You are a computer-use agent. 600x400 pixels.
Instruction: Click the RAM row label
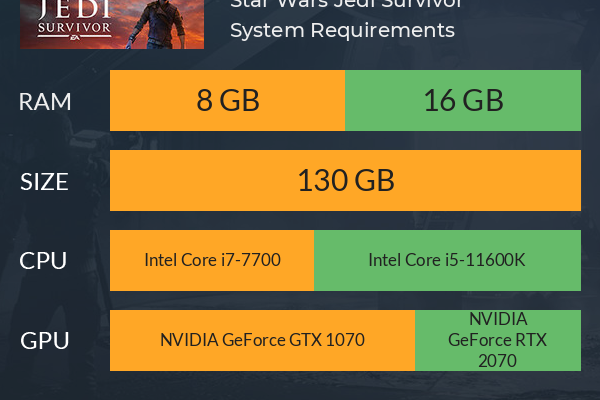coord(45,102)
